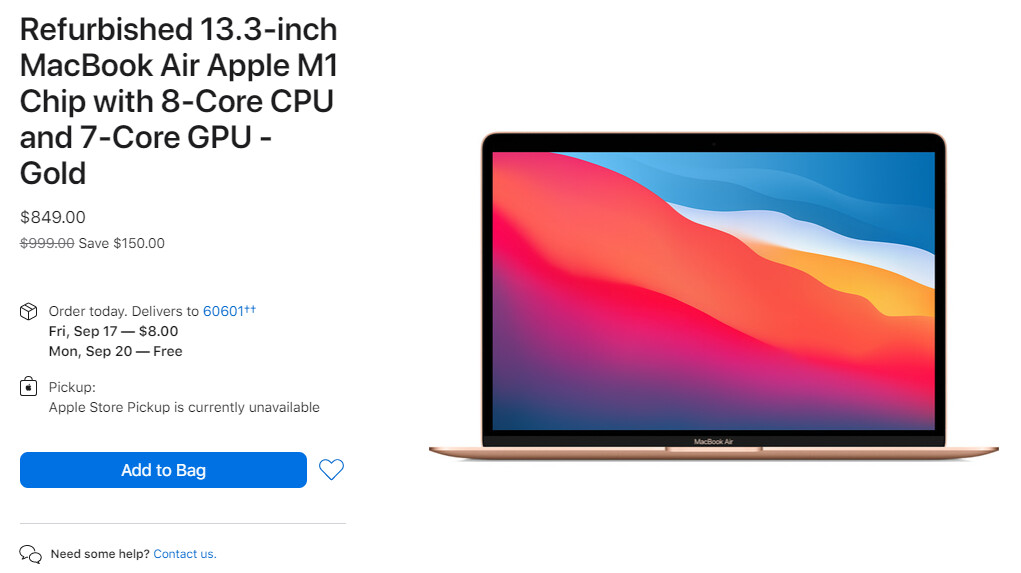Click the Pickup: label
1021x573 pixels.
pos(72,387)
